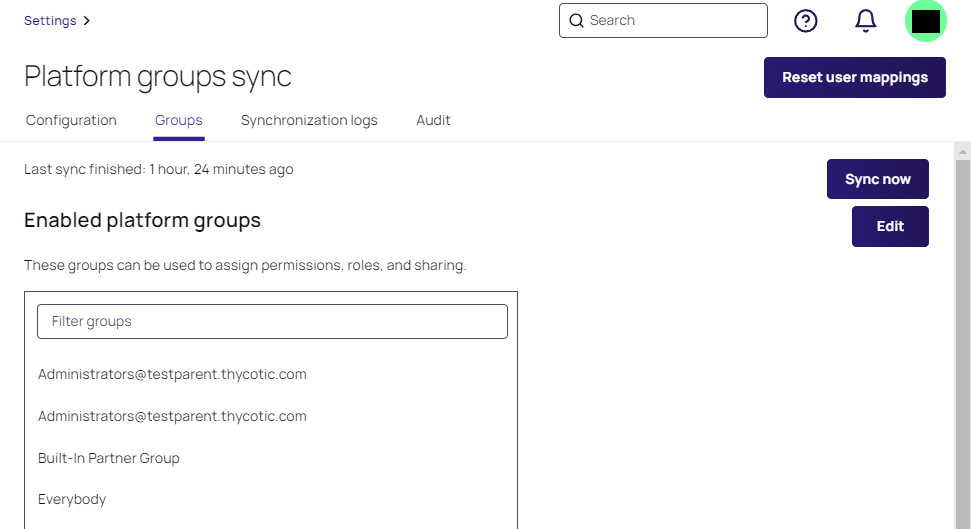
Task: Click into the Filter groups field
Action: 272,321
